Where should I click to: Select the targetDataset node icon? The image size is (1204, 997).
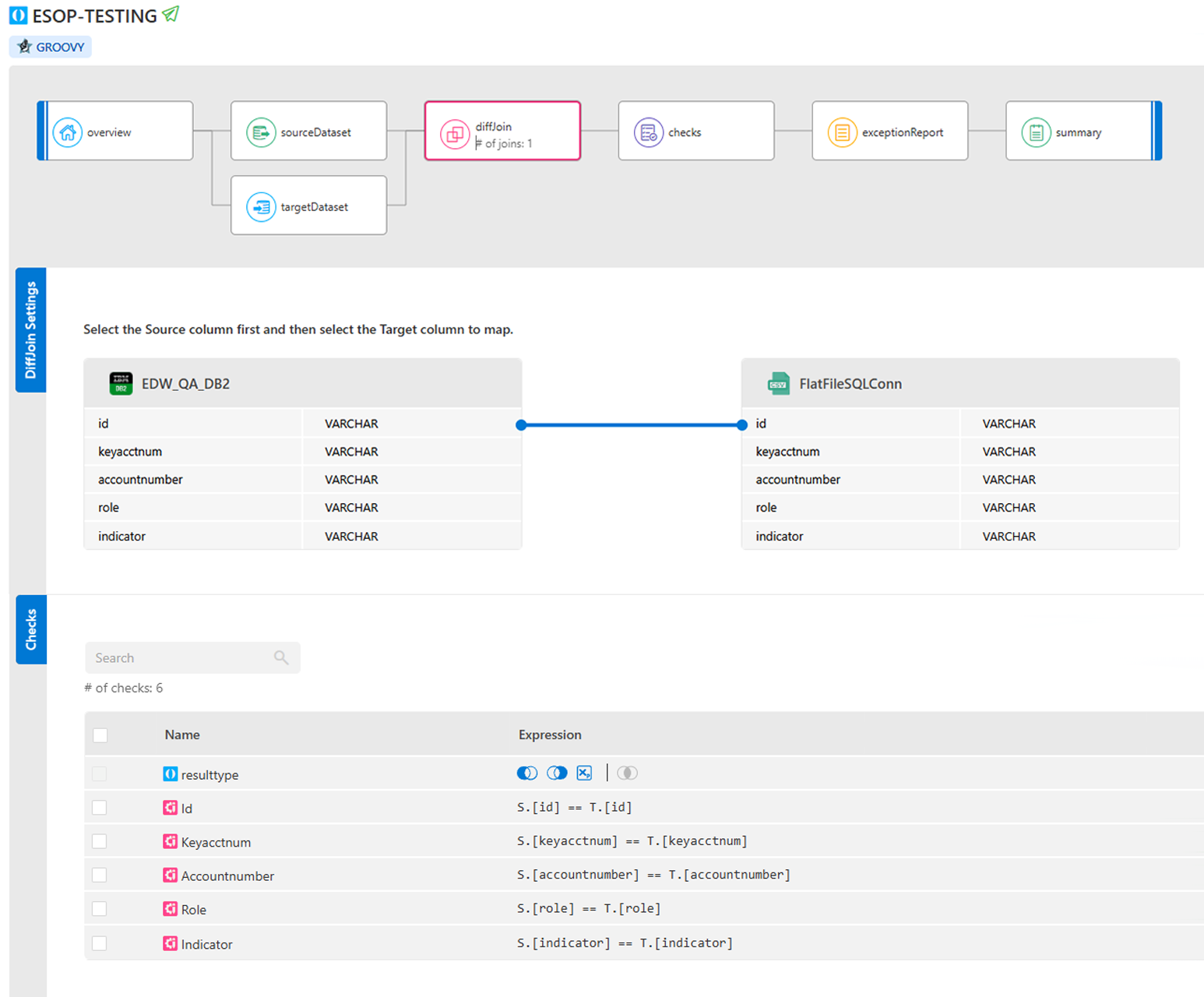261,207
